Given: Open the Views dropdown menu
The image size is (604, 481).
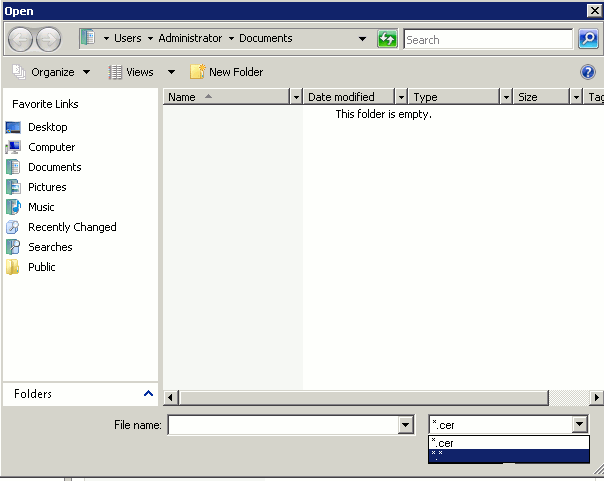Looking at the screenshot, I should (x=171, y=72).
